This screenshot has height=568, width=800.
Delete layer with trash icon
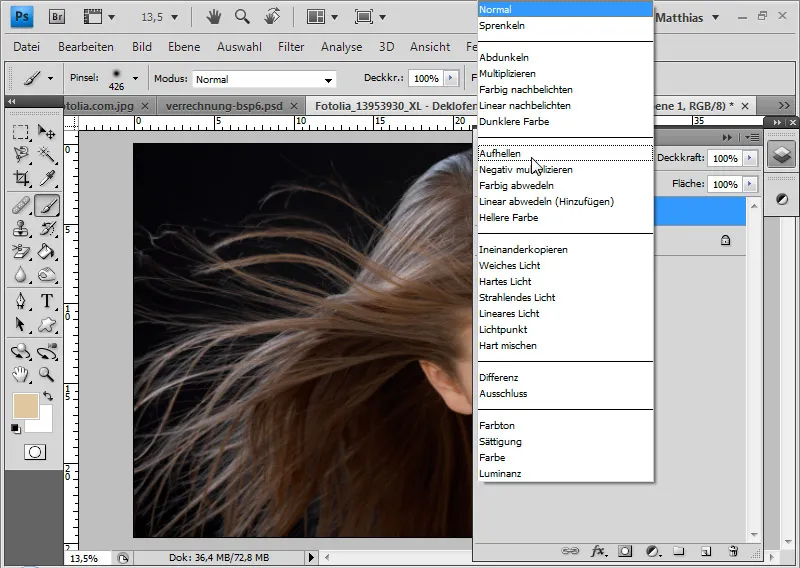tap(733, 551)
